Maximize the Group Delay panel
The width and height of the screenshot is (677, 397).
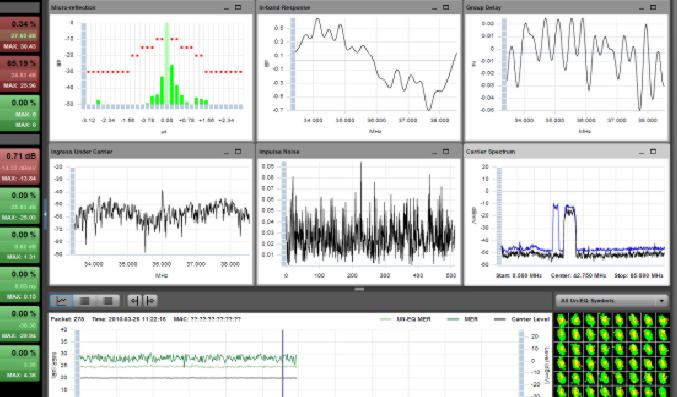click(x=653, y=7)
